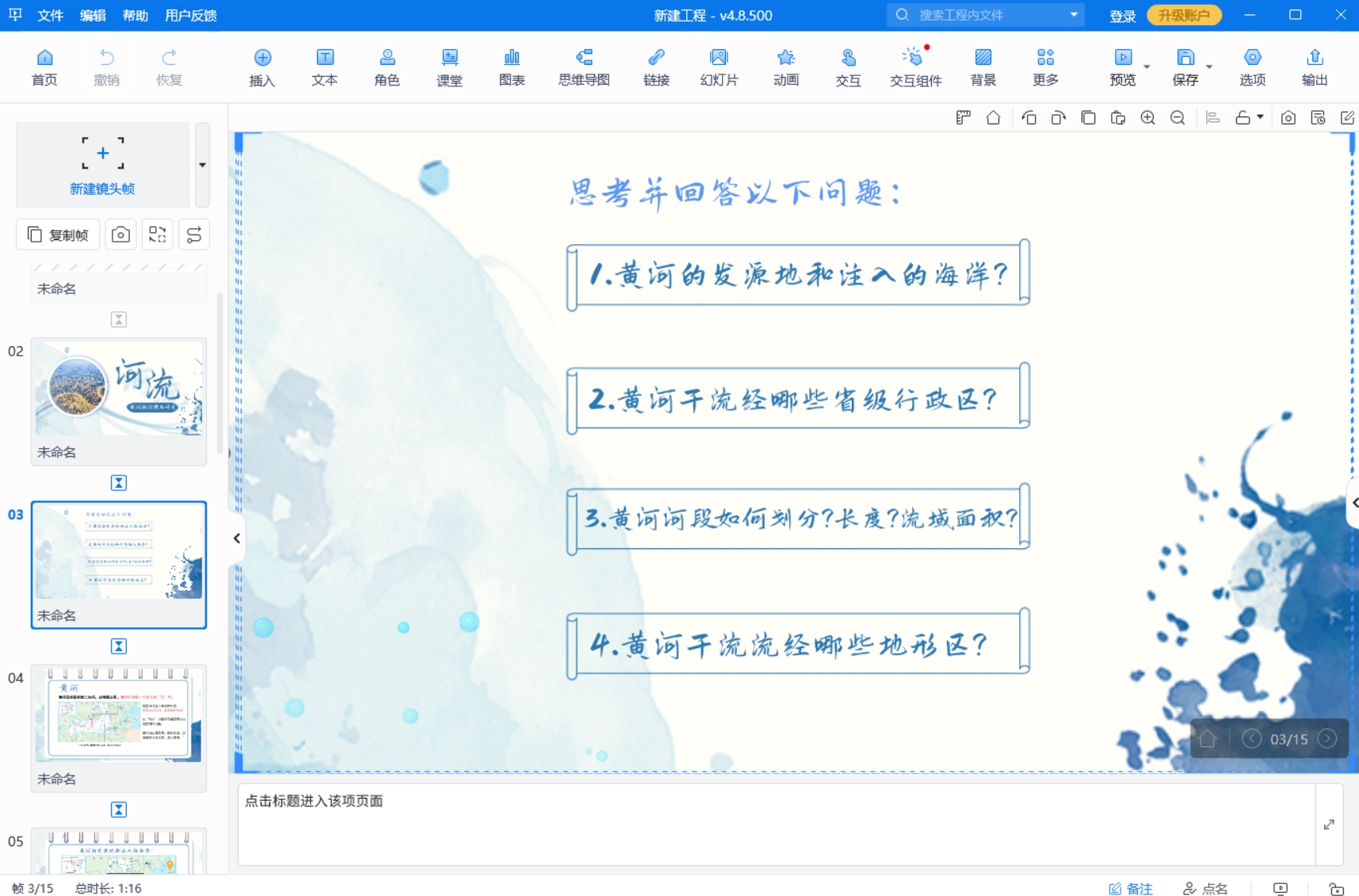Collapse the left frame panel
1359x896 pixels.
point(236,539)
